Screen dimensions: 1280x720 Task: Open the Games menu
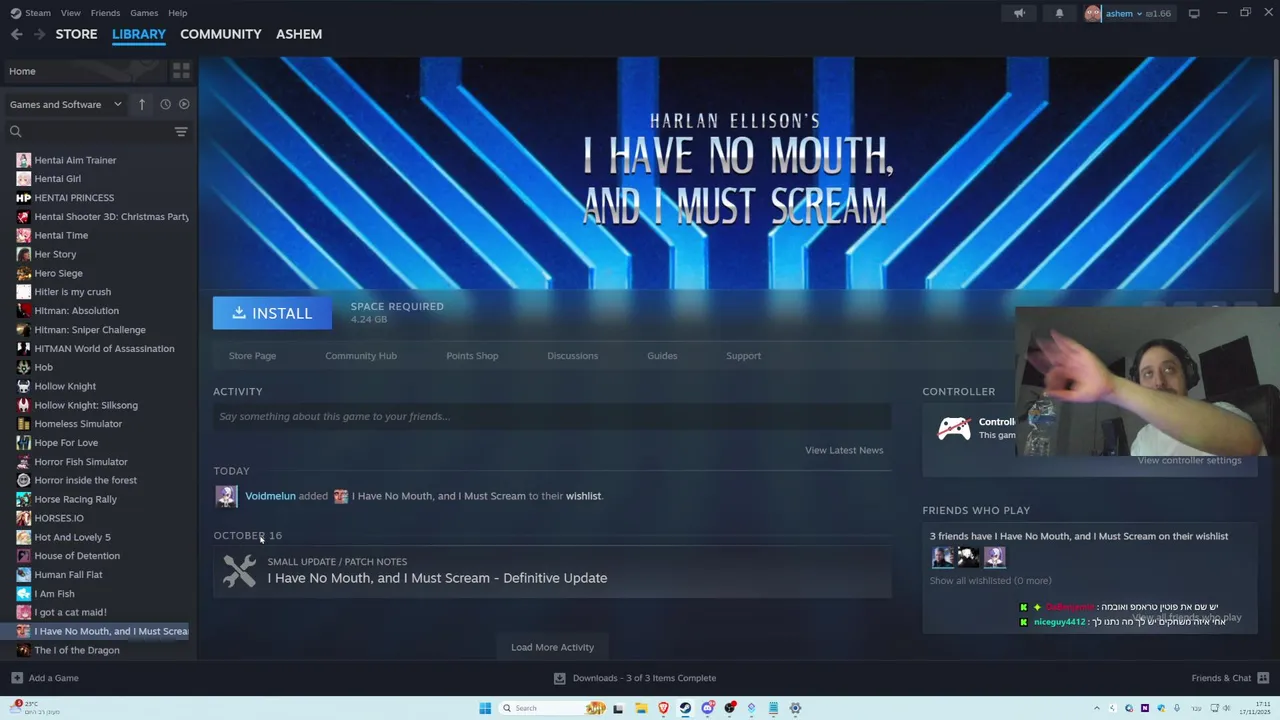[144, 13]
